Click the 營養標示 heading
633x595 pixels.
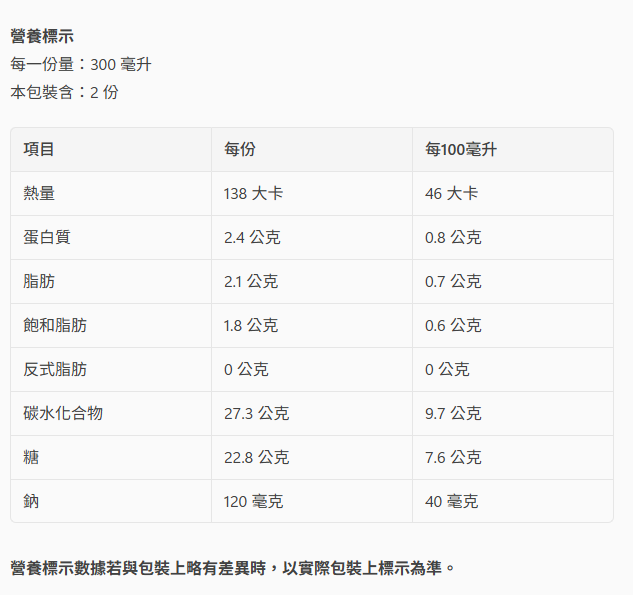42,36
